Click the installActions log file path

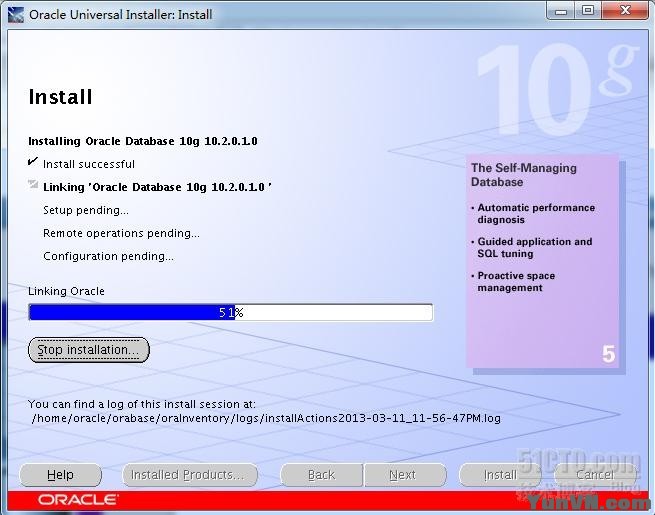pos(266,418)
